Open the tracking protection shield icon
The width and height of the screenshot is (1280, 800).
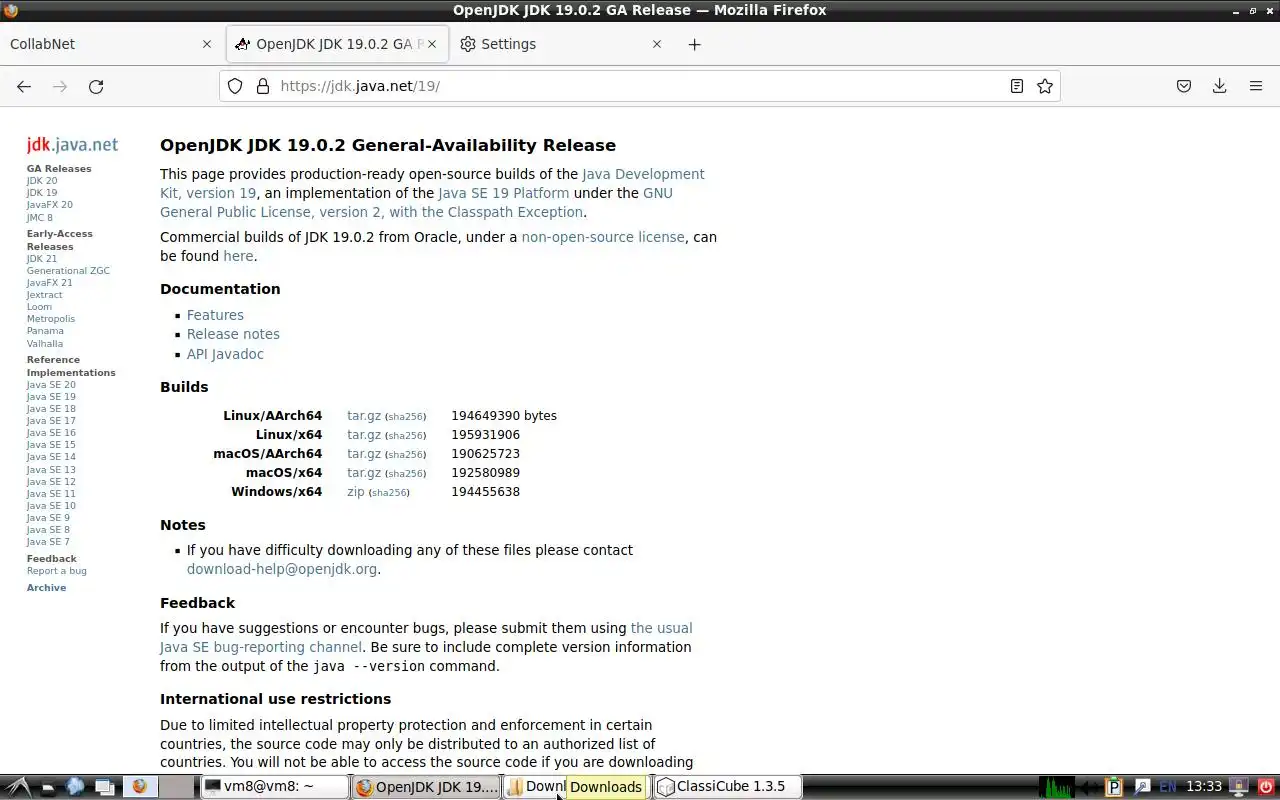[x=235, y=86]
